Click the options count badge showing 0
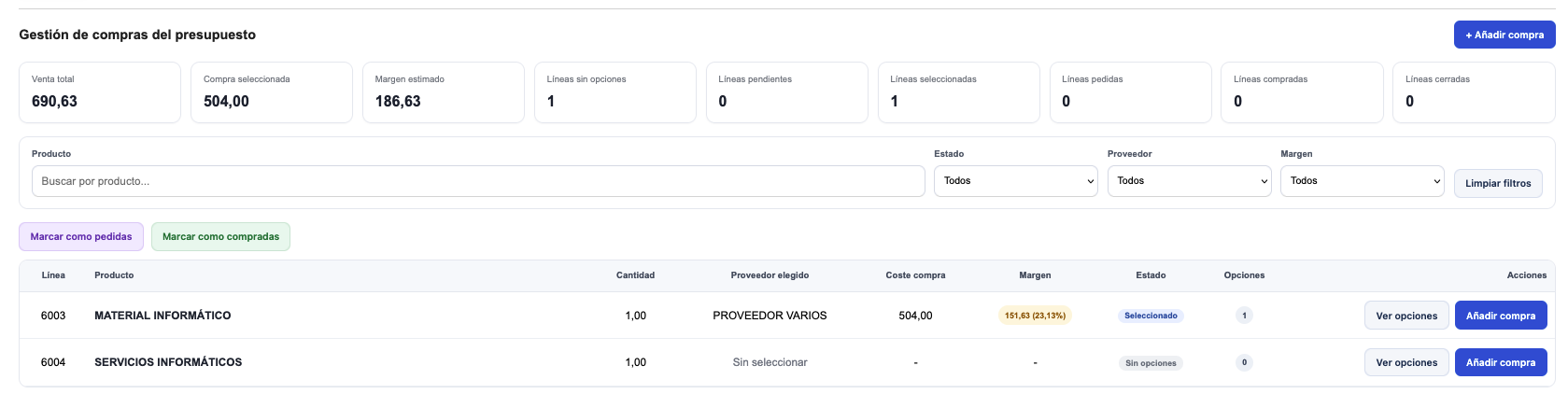Screen dimensions: 1568x408 [1244, 362]
